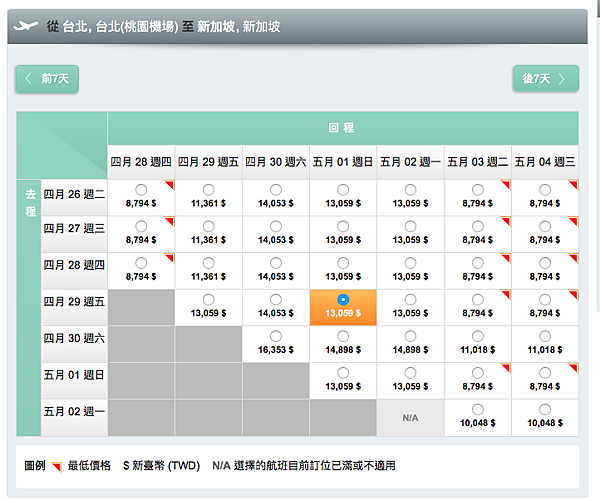Go to the next 7 days (後7天)
Screen dimensions: 600x501
[x=546, y=79]
